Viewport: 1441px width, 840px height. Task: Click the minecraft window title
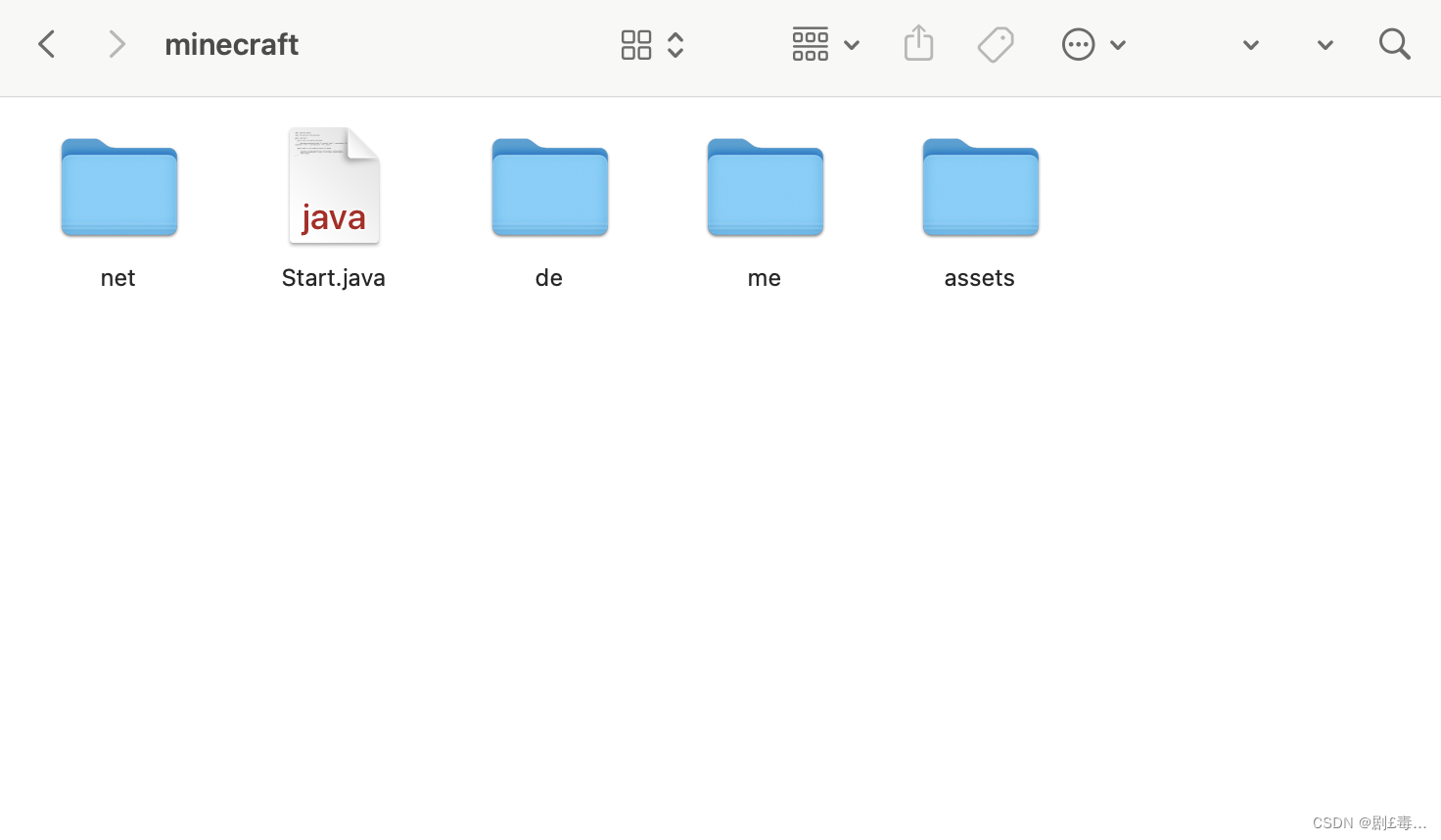pyautogui.click(x=231, y=44)
